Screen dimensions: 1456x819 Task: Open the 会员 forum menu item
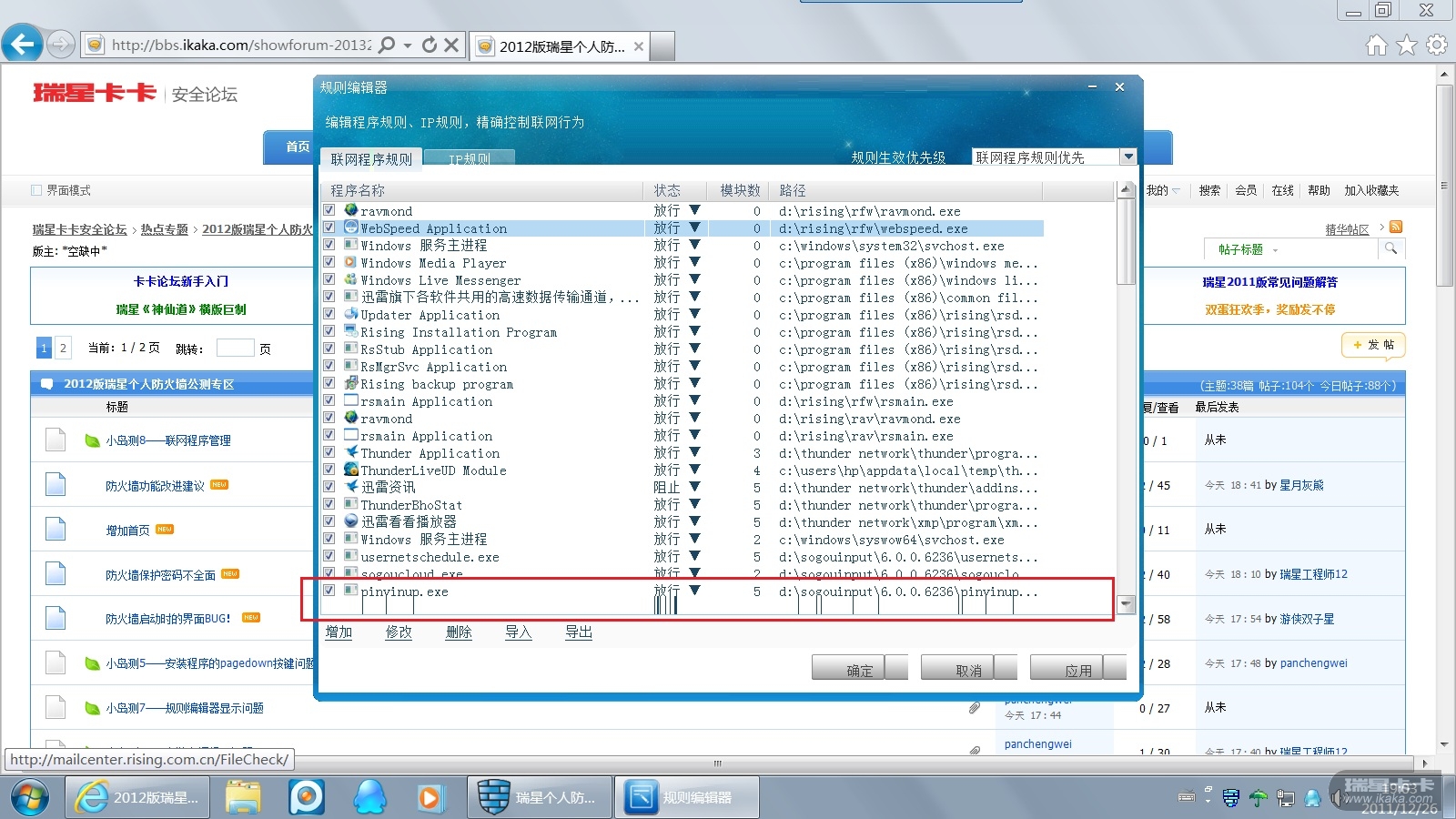pos(1246,190)
